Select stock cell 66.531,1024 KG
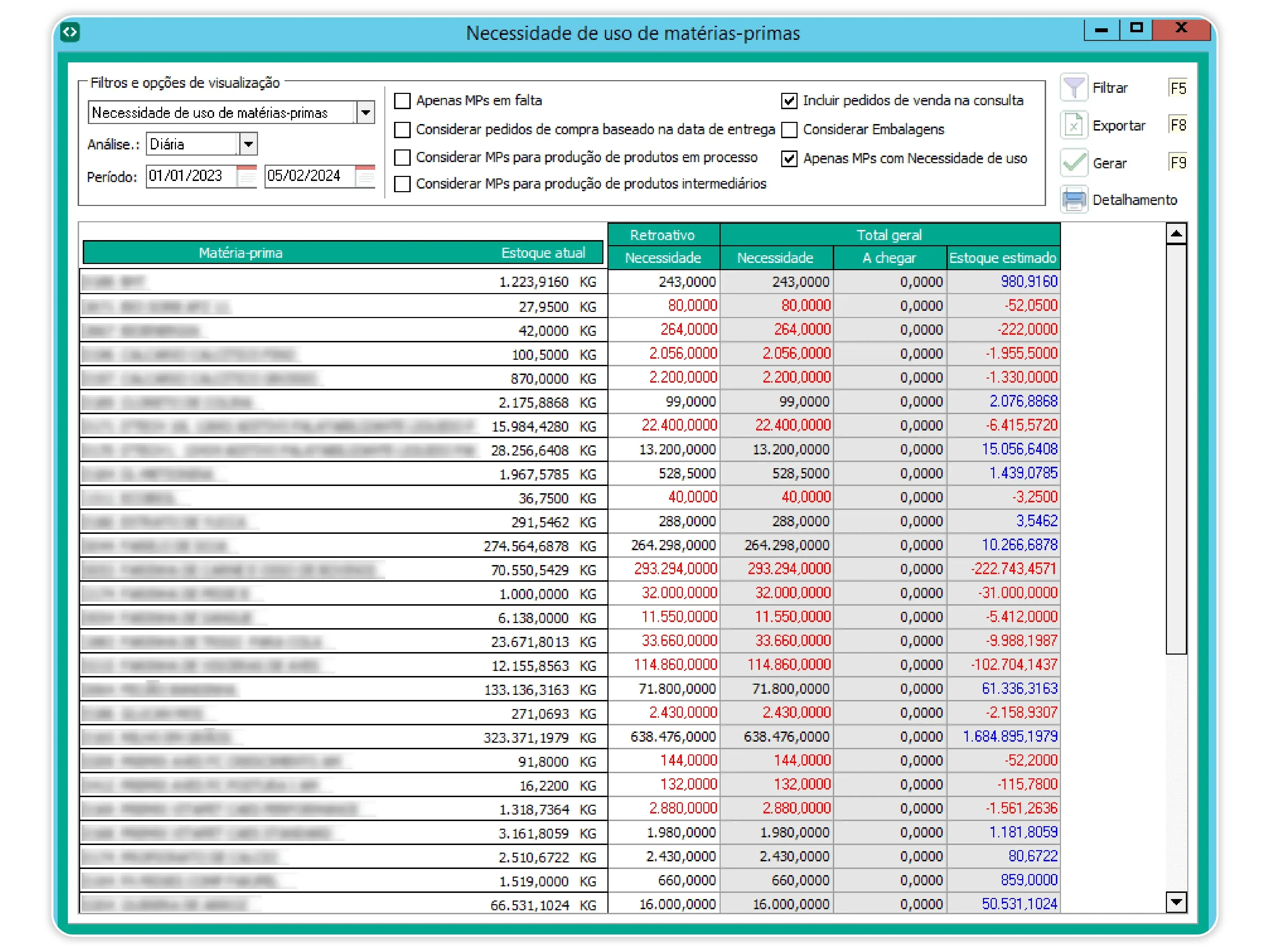This screenshot has width=1270, height=952. (x=543, y=906)
